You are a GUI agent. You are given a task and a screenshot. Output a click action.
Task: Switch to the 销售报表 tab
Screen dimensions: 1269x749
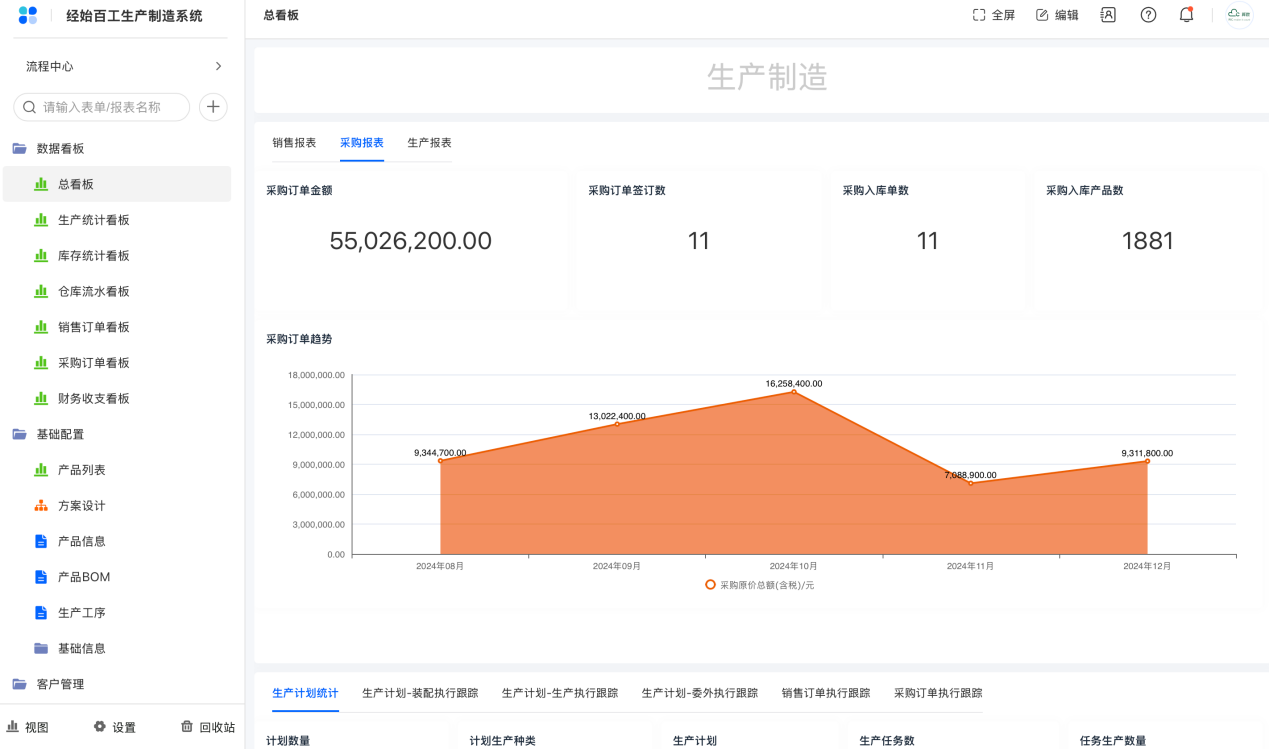tap(294, 143)
